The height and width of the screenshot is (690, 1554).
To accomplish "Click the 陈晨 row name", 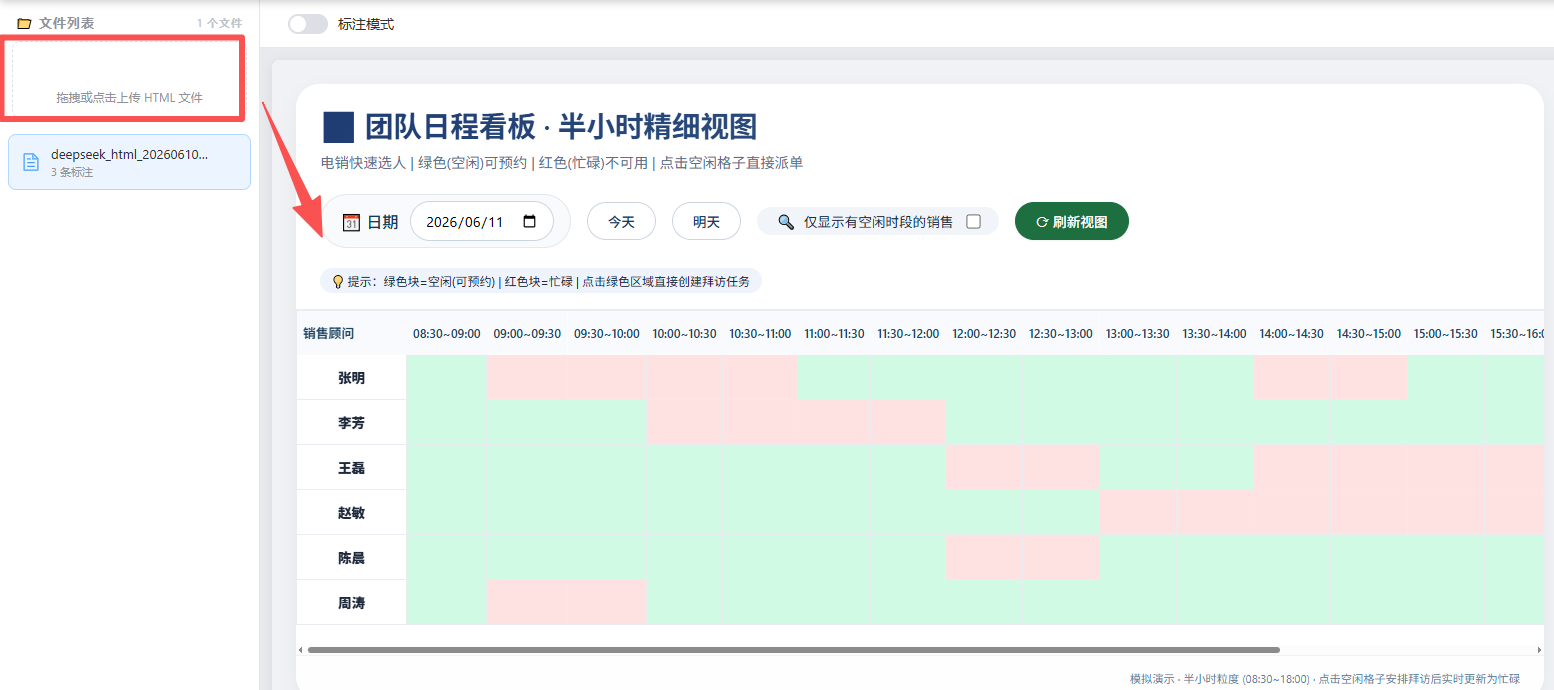I will [351, 558].
